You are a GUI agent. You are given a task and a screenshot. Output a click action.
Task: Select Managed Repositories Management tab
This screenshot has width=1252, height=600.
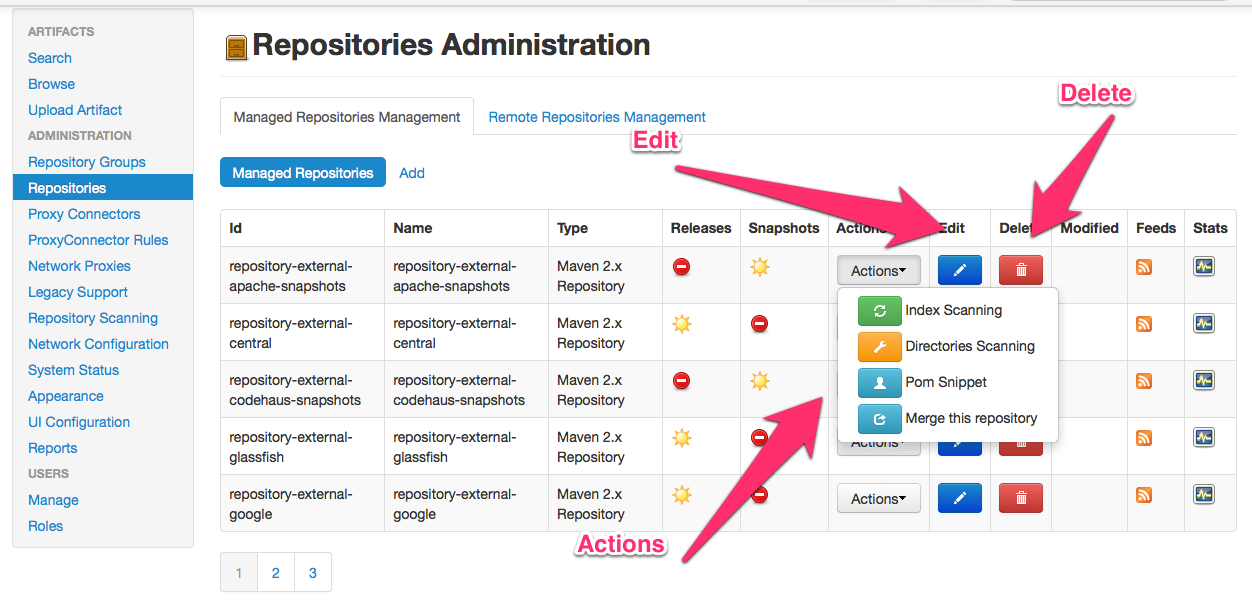pyautogui.click(x=347, y=117)
